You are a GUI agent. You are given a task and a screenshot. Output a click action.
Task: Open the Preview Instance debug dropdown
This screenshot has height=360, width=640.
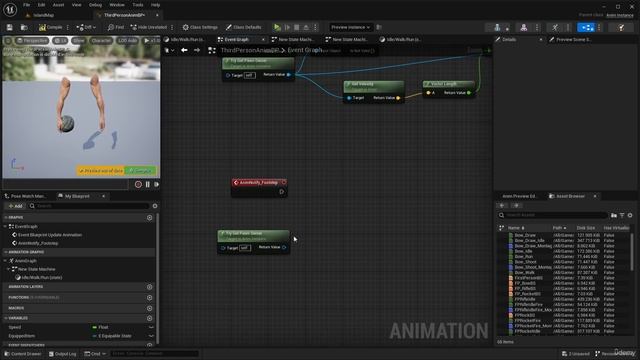coord(350,27)
